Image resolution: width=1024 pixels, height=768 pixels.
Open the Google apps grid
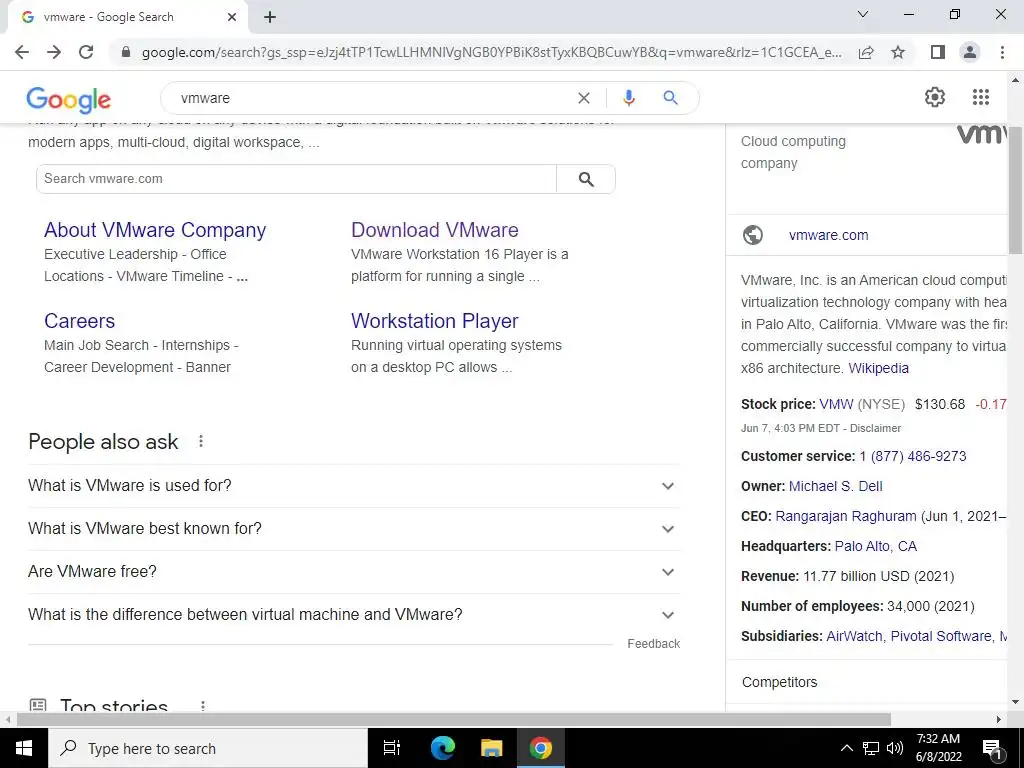981,97
